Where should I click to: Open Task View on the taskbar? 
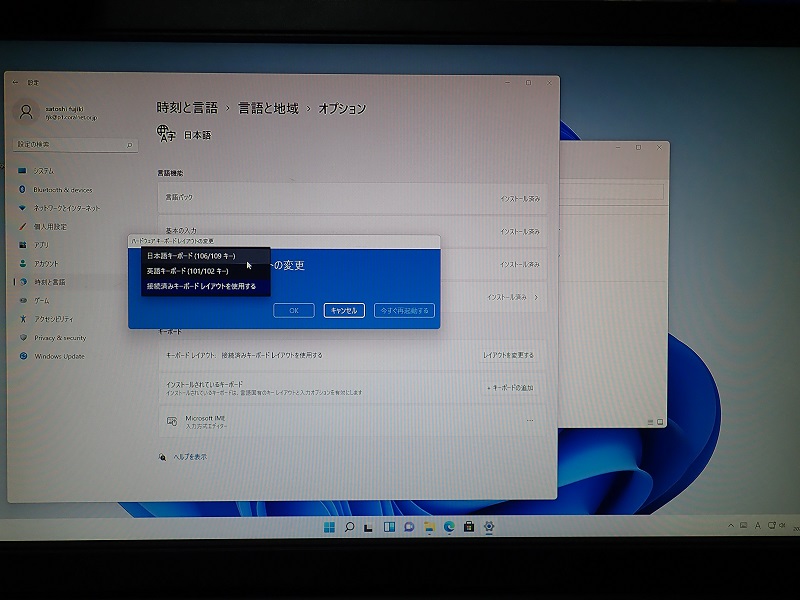point(369,527)
